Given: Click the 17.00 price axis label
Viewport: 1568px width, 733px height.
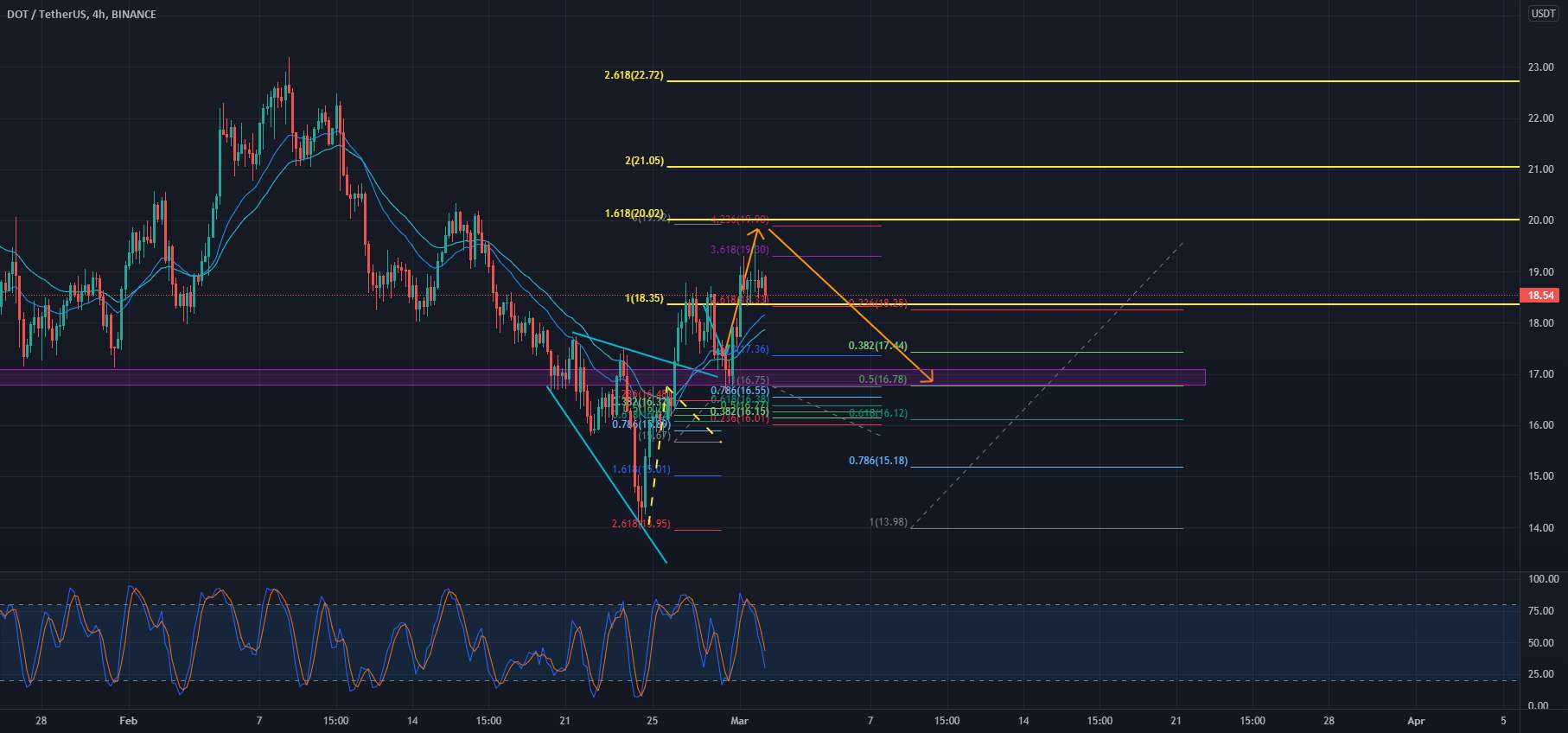Looking at the screenshot, I should (x=1540, y=374).
